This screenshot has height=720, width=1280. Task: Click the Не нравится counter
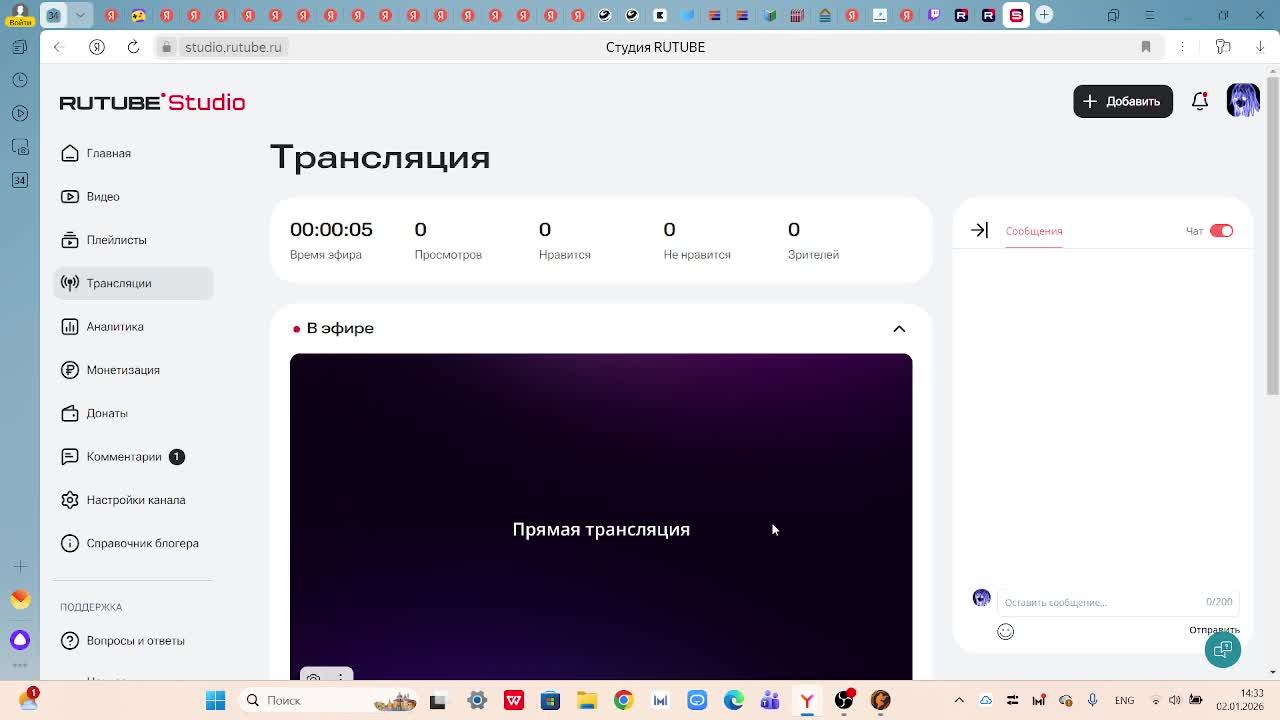697,240
